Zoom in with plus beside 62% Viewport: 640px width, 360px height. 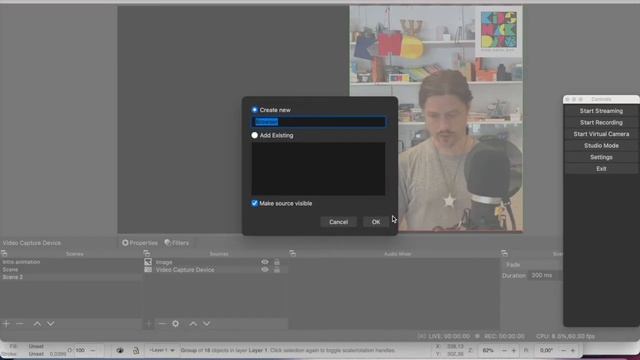pos(513,350)
